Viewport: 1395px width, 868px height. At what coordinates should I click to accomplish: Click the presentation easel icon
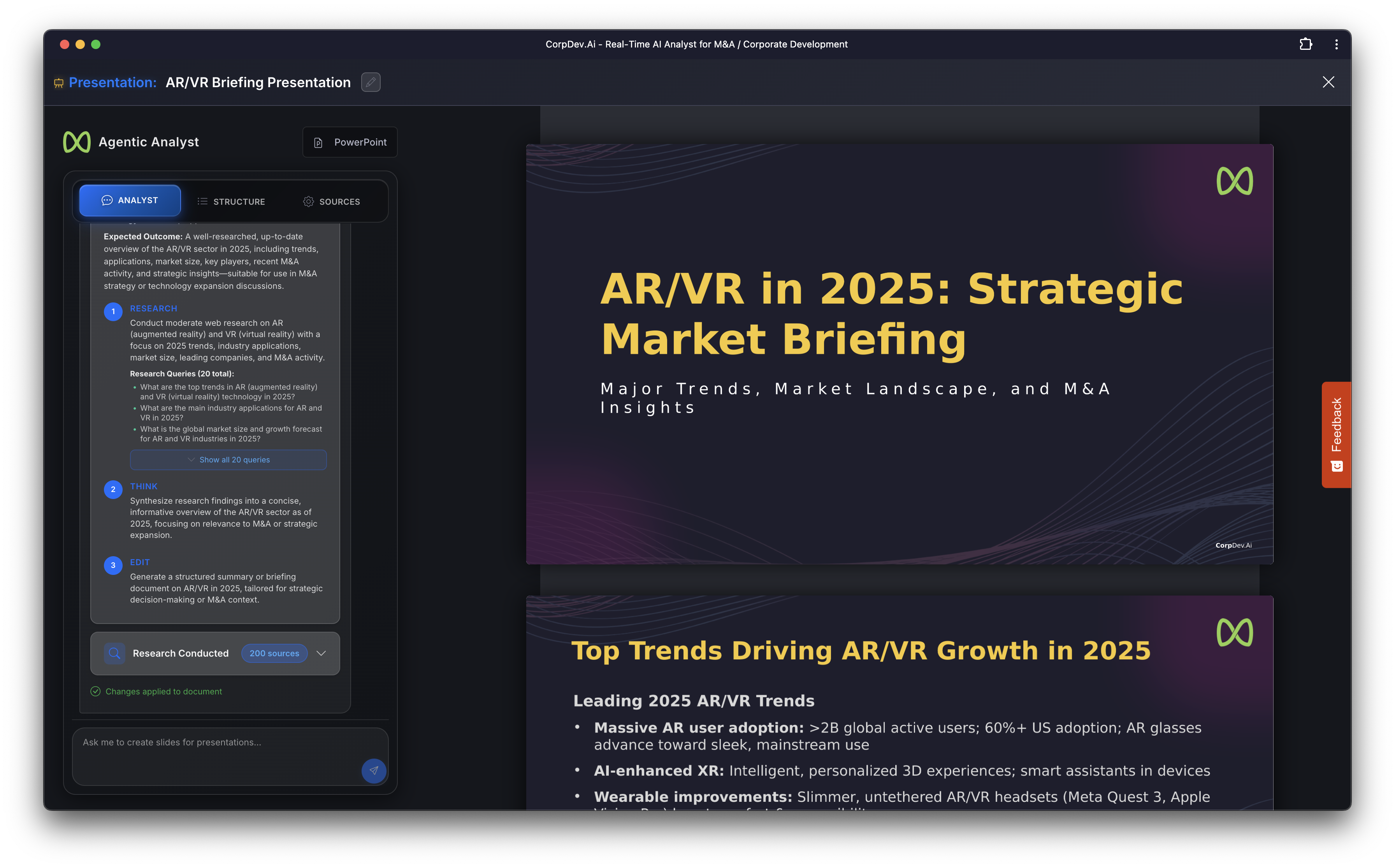tap(58, 83)
